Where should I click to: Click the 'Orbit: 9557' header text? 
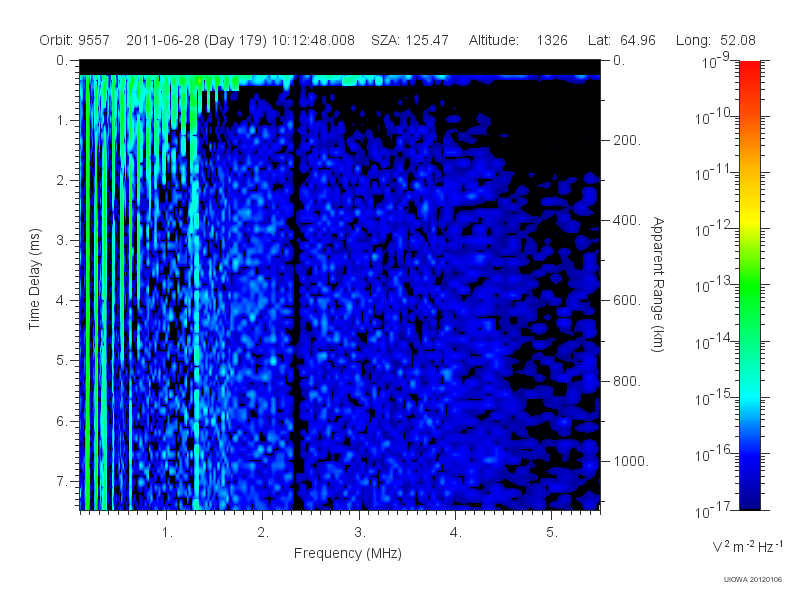(74, 40)
